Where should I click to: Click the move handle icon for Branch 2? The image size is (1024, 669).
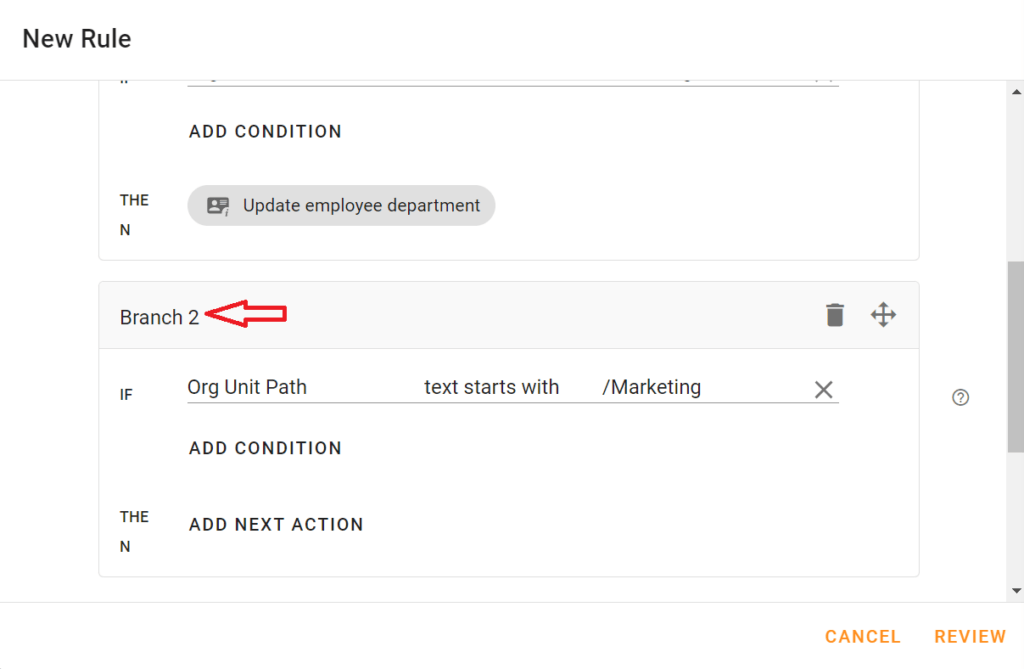click(x=883, y=314)
